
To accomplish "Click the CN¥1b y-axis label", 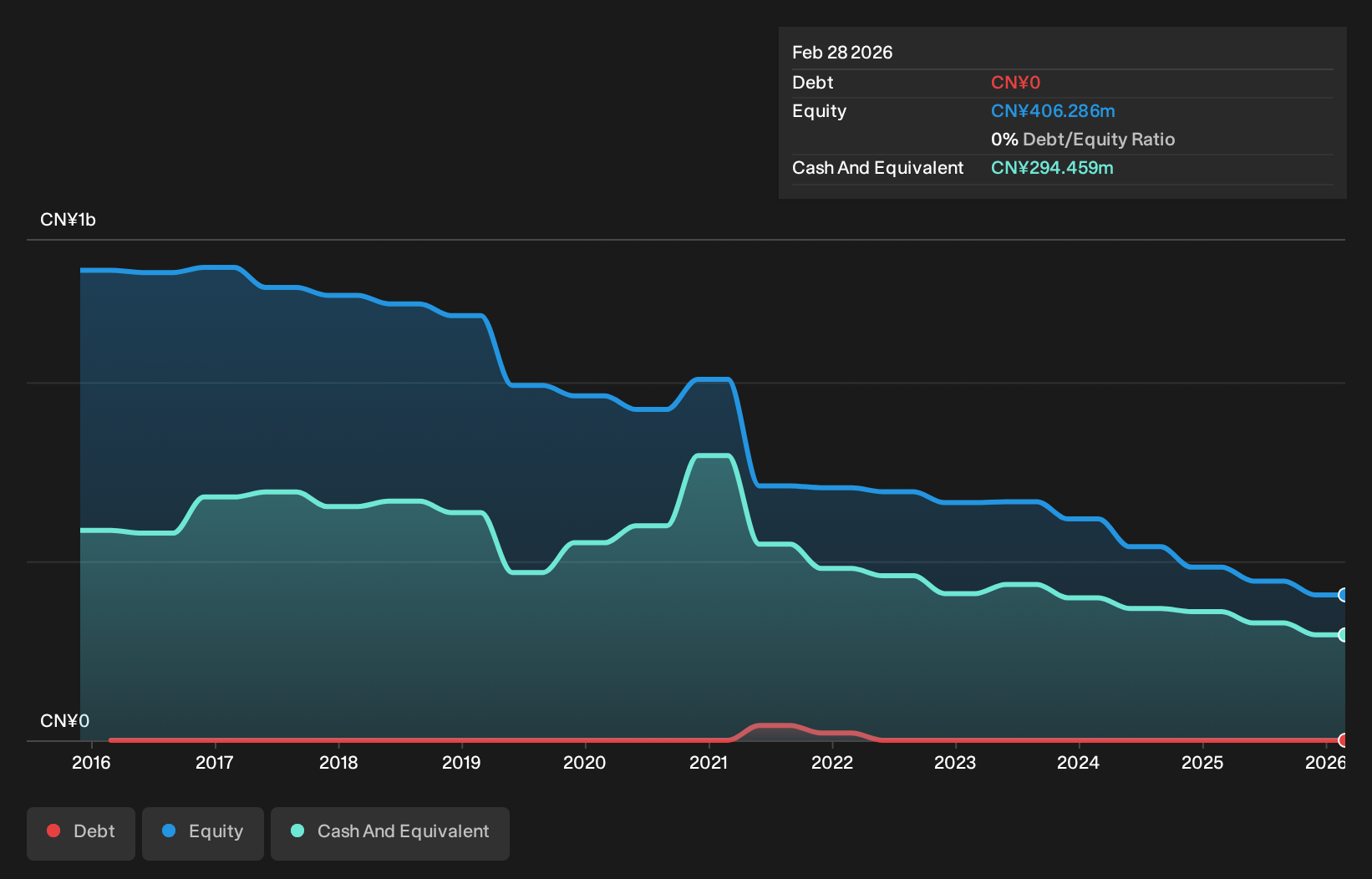I will coord(68,220).
